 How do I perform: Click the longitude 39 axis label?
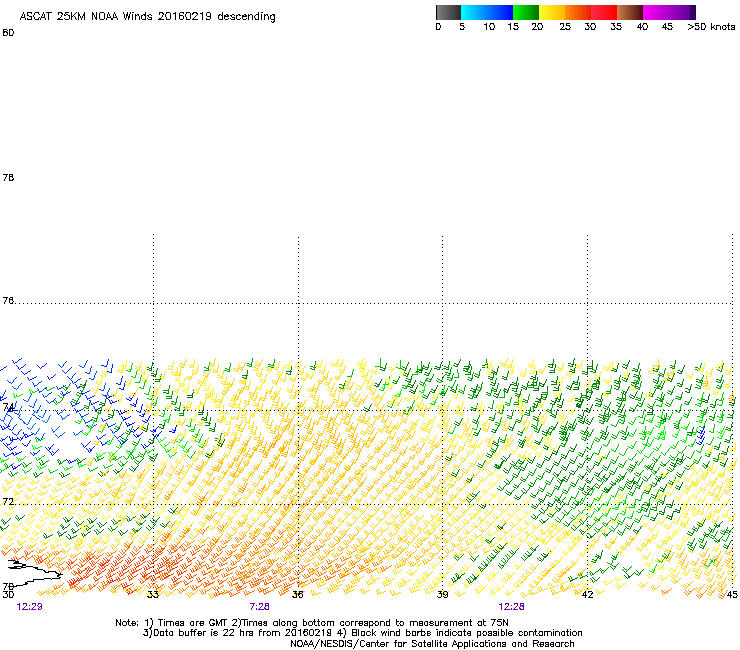click(x=442, y=595)
